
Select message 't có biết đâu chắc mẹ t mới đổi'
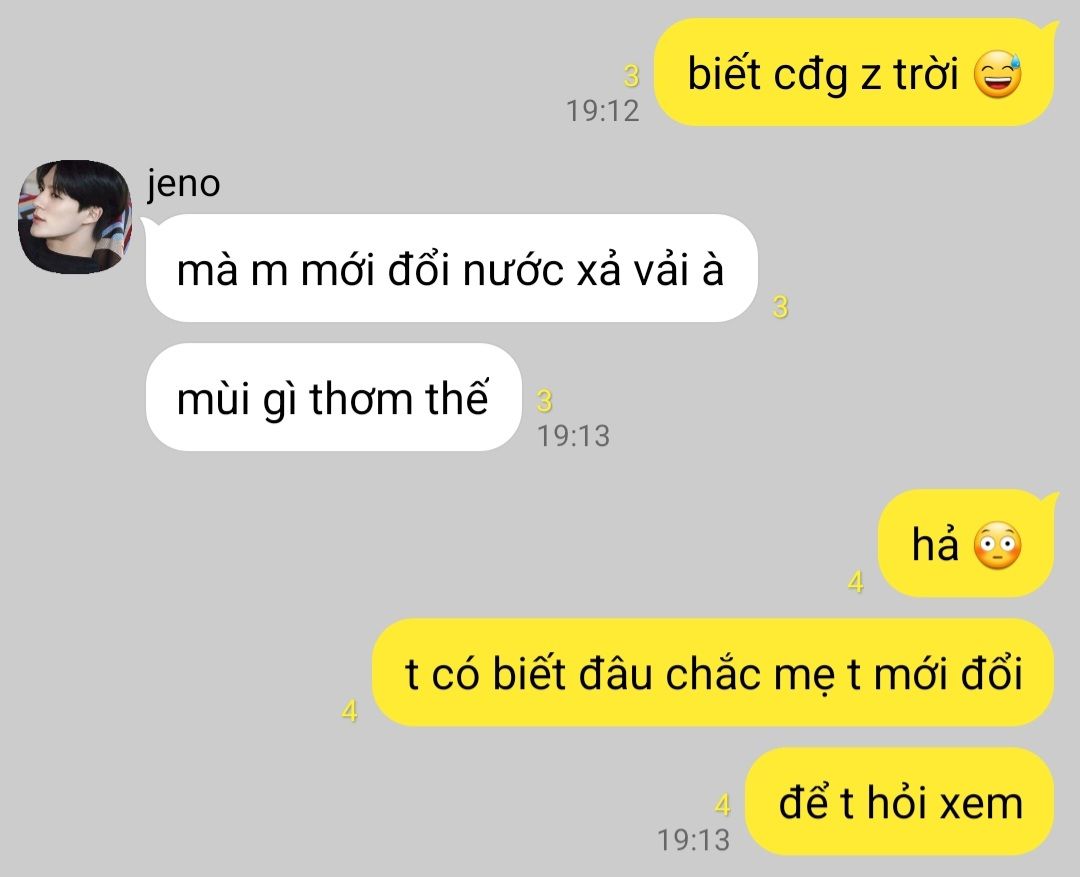click(x=714, y=672)
